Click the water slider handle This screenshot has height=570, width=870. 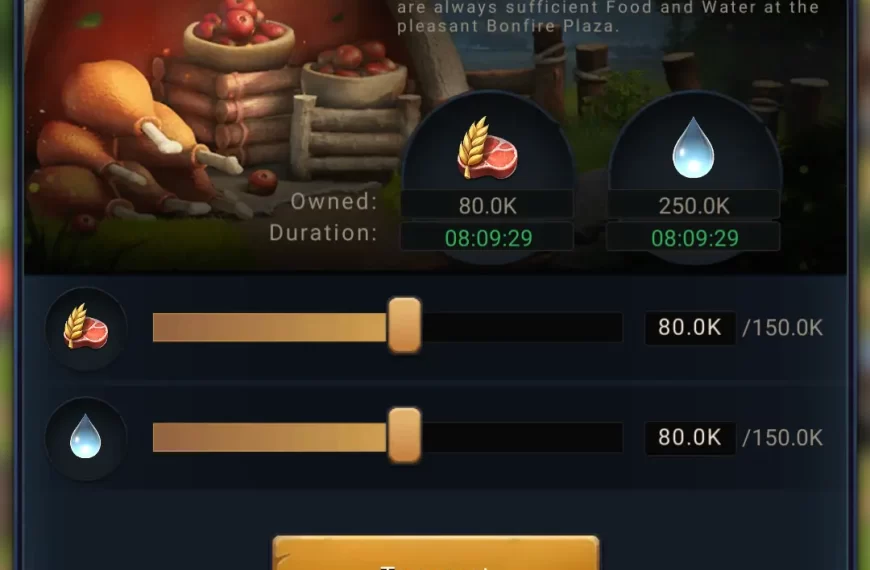pyautogui.click(x=404, y=436)
